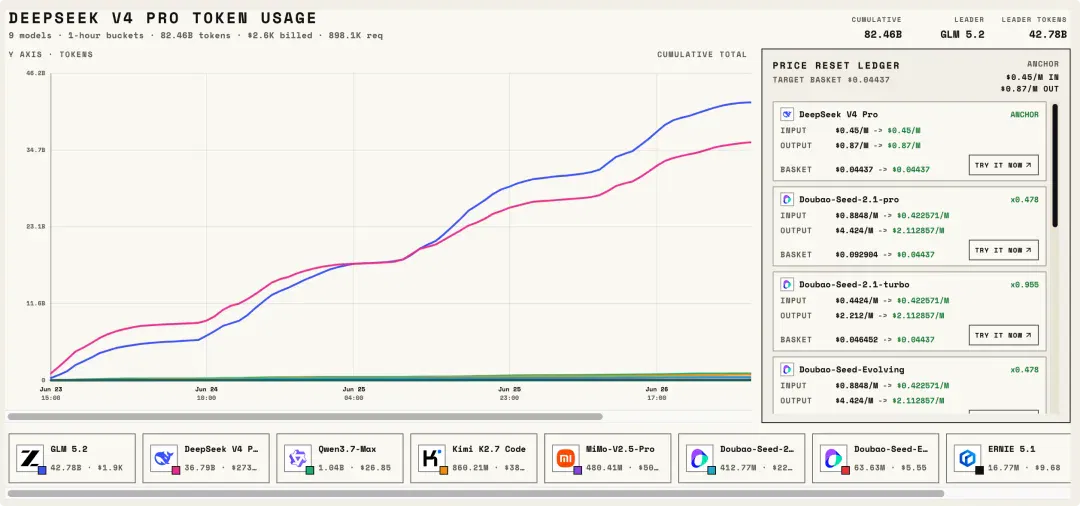Image resolution: width=1080 pixels, height=506 pixels.
Task: Click the Target Basket $0.04437 text
Action: [x=831, y=80]
